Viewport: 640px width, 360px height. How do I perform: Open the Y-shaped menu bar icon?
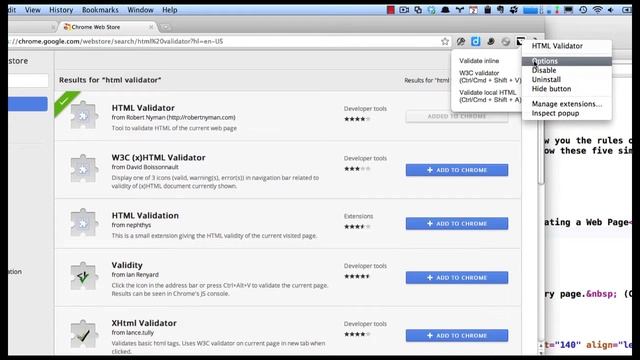pos(460,10)
